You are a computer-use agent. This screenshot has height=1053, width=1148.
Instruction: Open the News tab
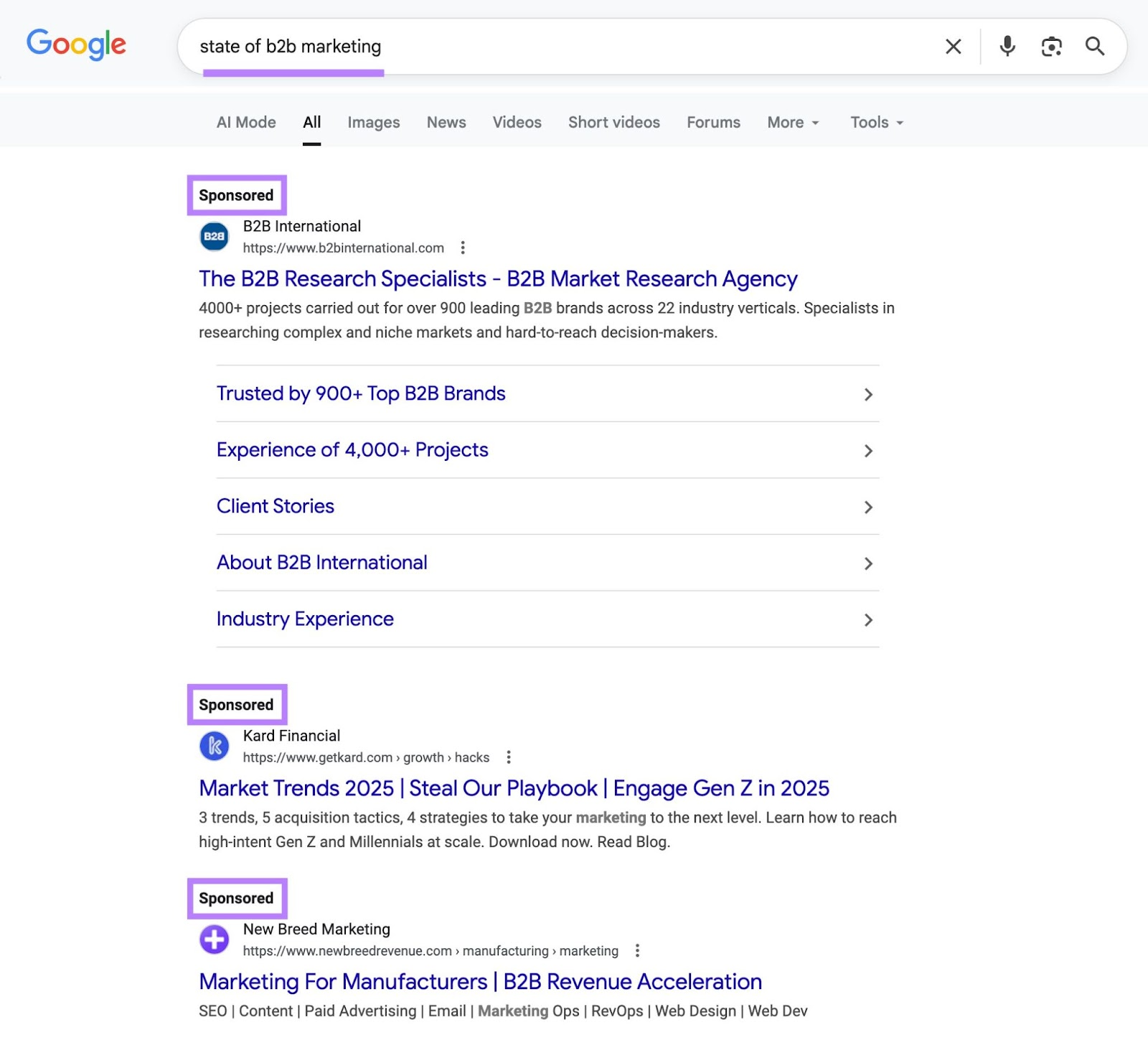point(446,122)
